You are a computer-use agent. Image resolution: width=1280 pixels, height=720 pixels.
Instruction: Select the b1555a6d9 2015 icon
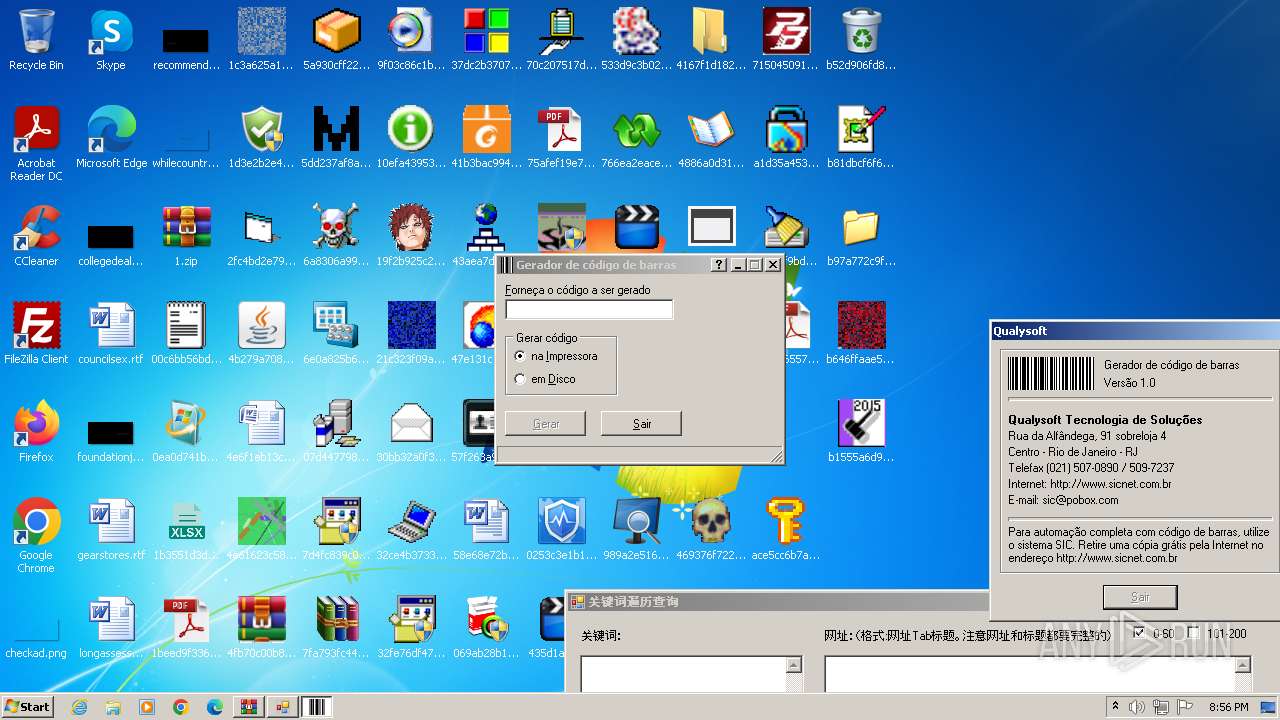(x=861, y=432)
